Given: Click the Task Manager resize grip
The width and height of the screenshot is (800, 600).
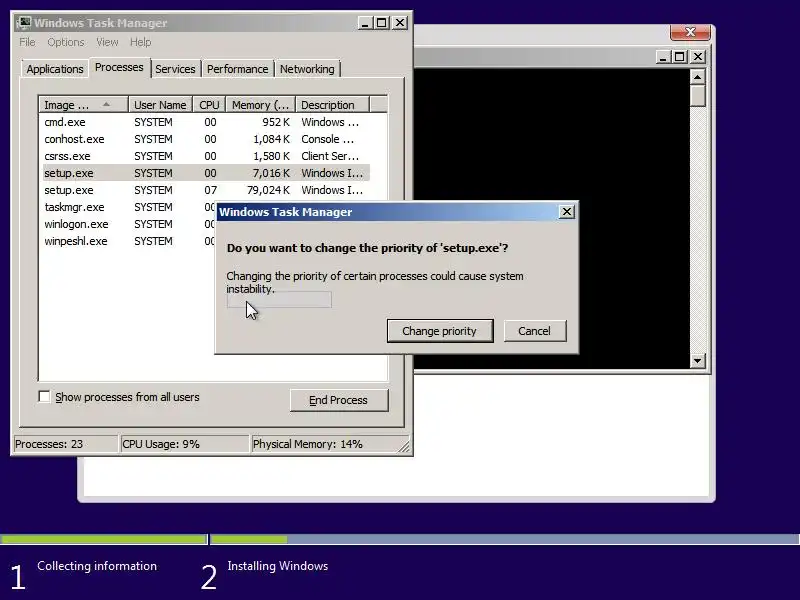Looking at the screenshot, I should pos(404,446).
